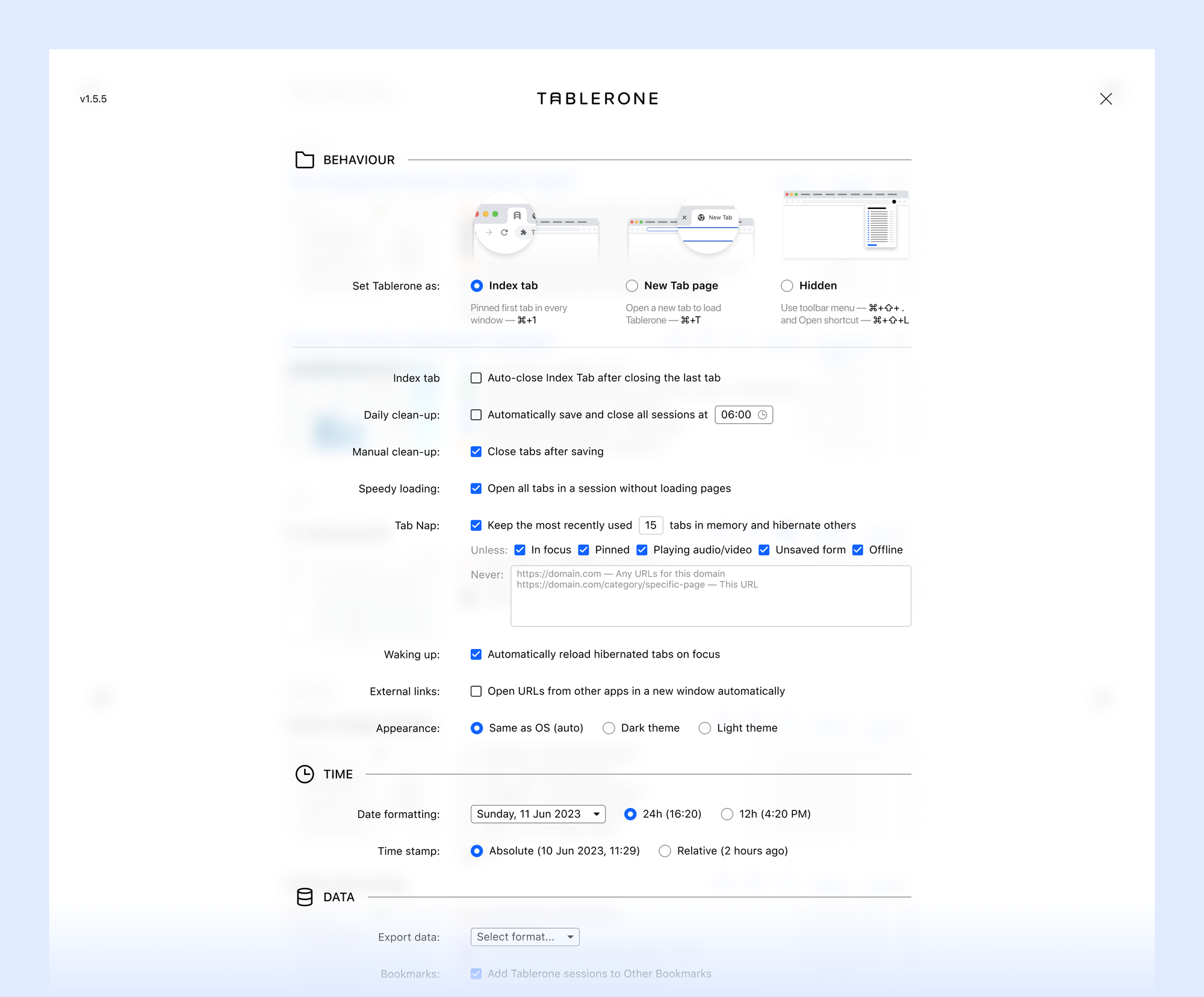Click the Data database icon
Screen dimensions: 1204x997
tap(305, 897)
